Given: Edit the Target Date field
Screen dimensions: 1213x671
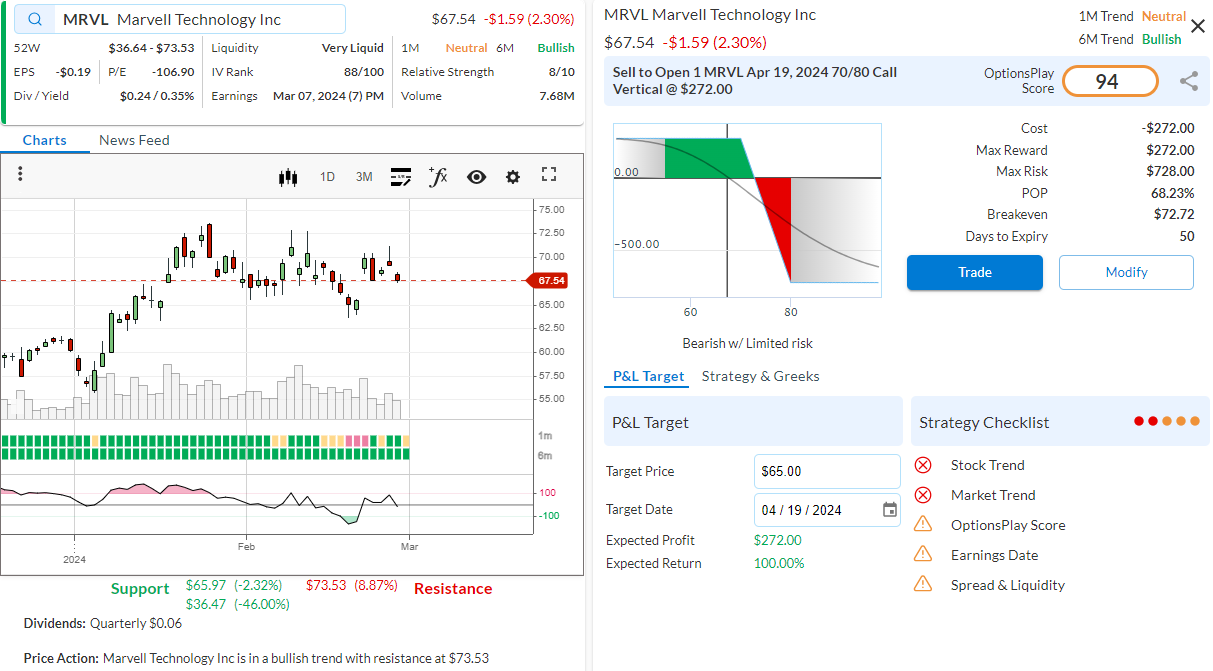Looking at the screenshot, I should [827, 510].
